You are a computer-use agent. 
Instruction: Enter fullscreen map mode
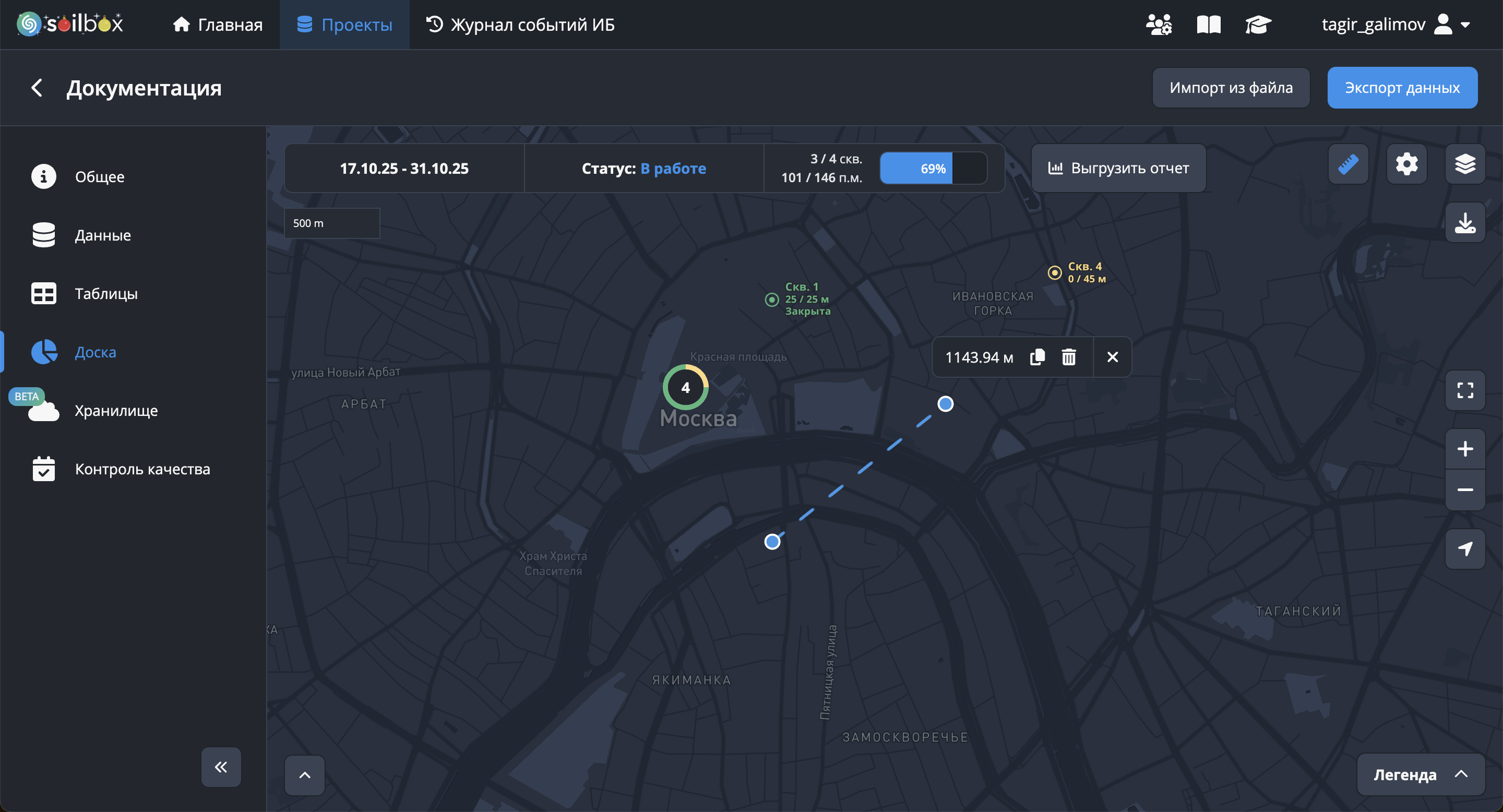click(1464, 390)
